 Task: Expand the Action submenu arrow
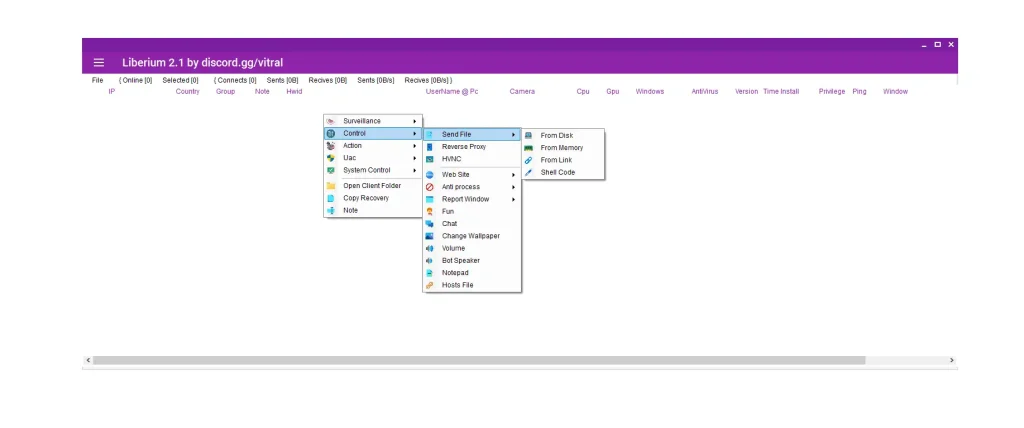415,146
